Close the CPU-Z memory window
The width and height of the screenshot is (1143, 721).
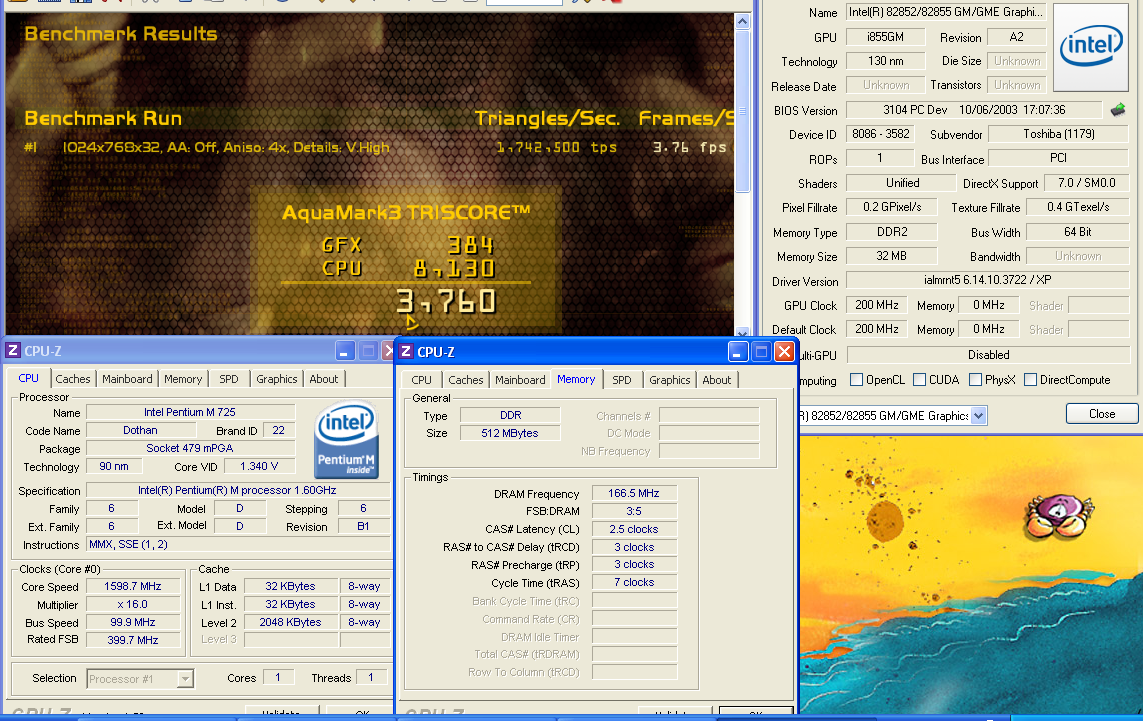tap(784, 352)
